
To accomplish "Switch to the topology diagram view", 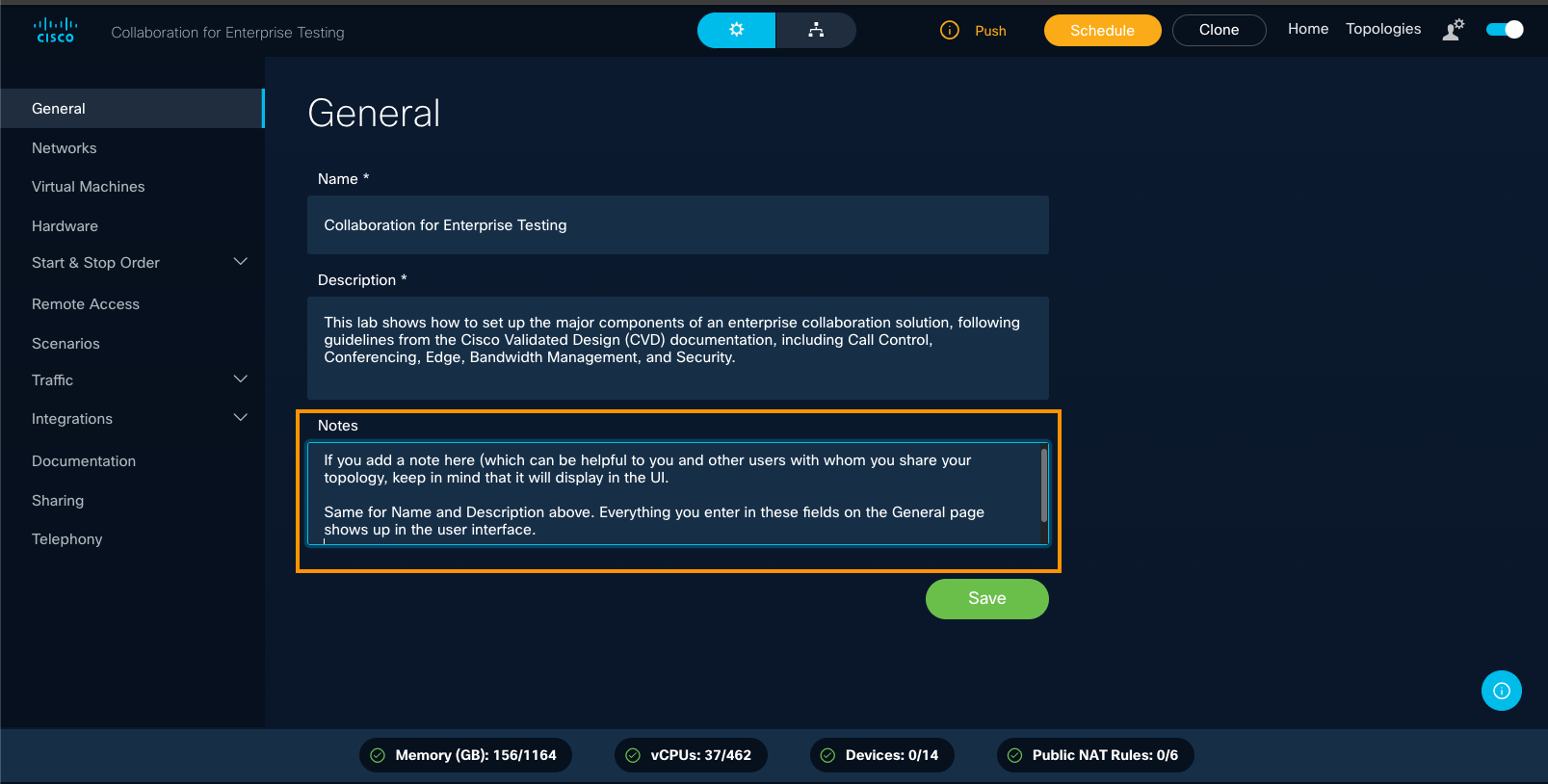I will pos(816,30).
